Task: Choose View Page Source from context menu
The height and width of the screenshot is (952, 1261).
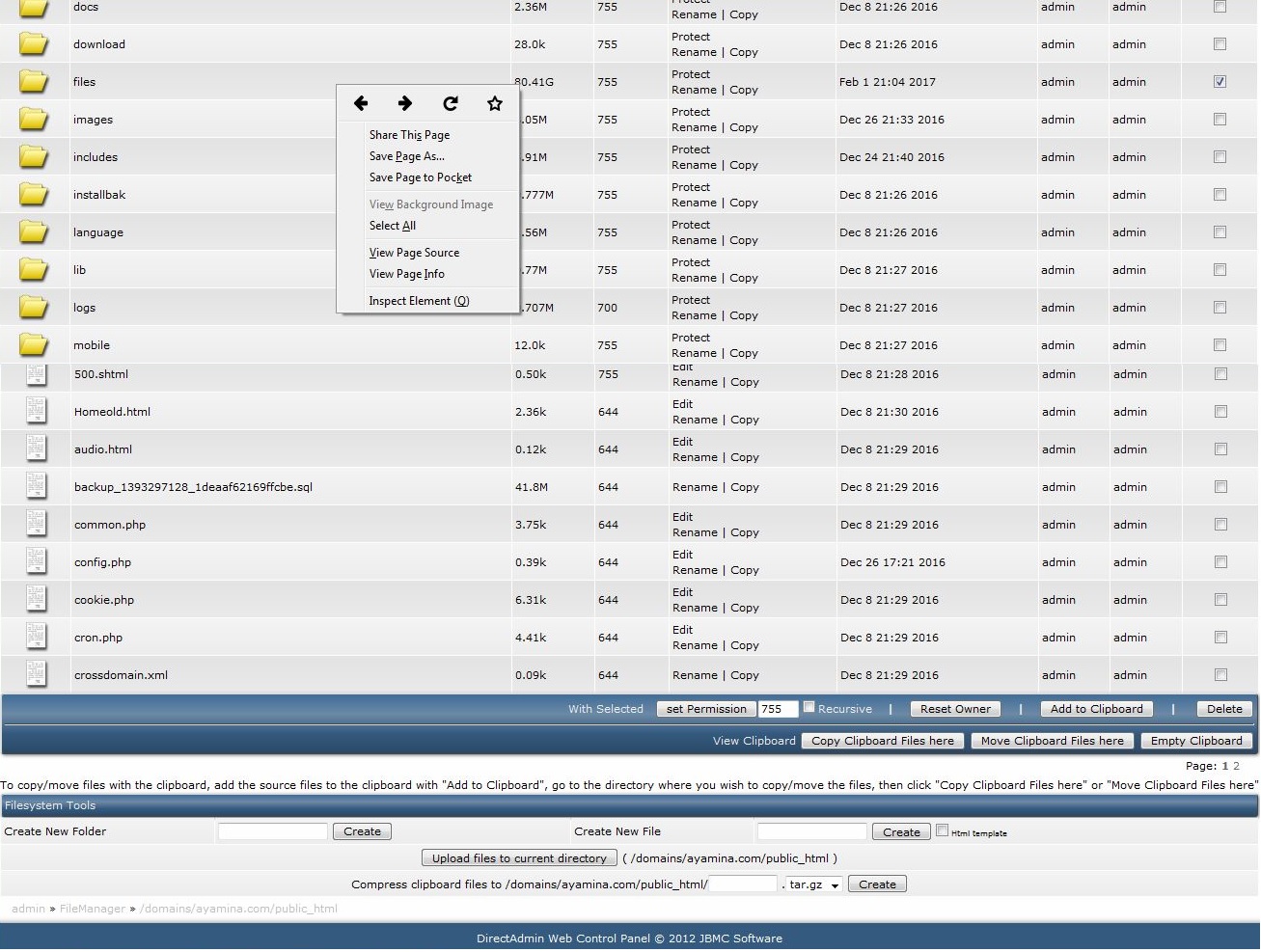Action: tap(414, 253)
